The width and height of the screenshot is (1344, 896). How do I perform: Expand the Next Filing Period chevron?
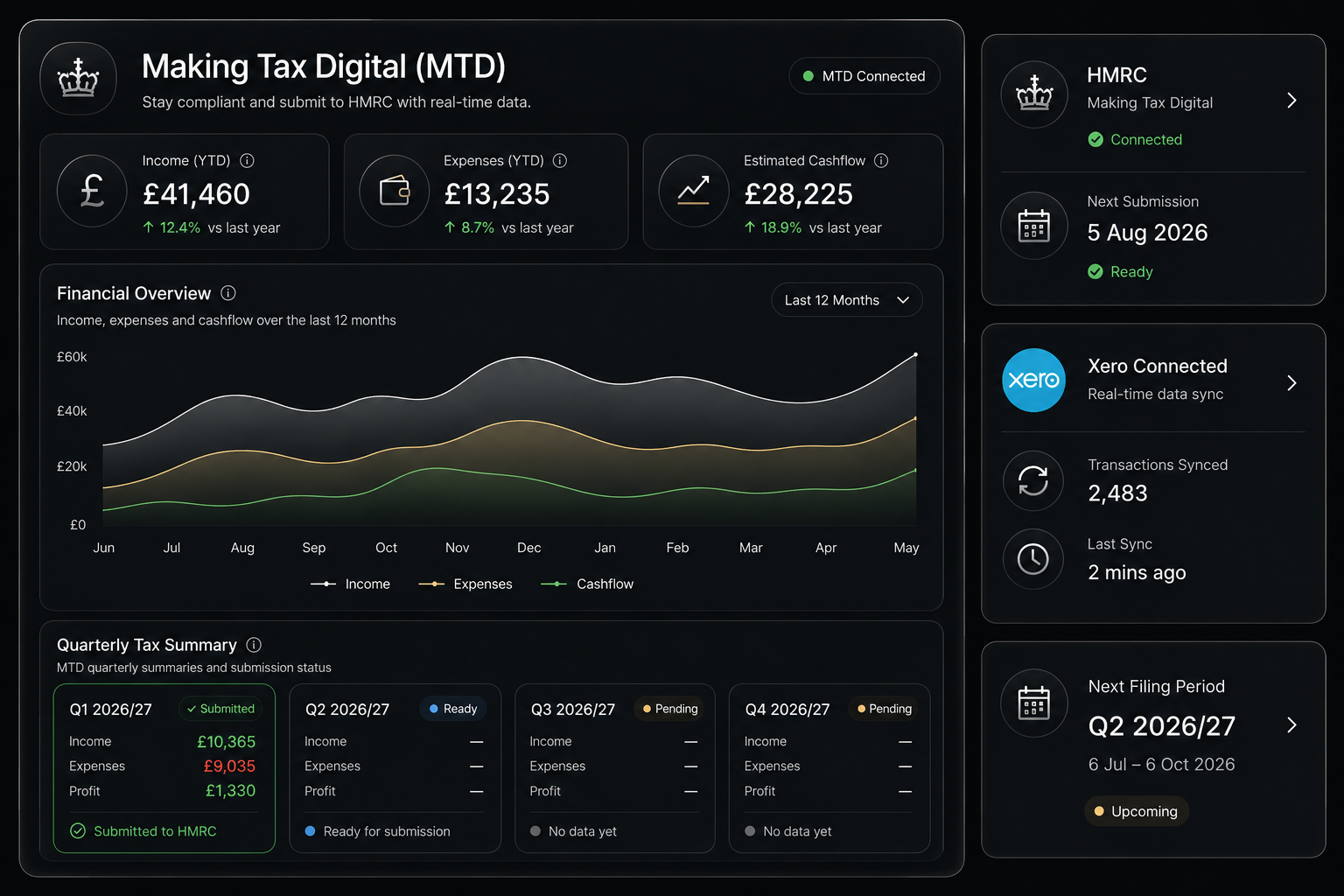(x=1292, y=725)
